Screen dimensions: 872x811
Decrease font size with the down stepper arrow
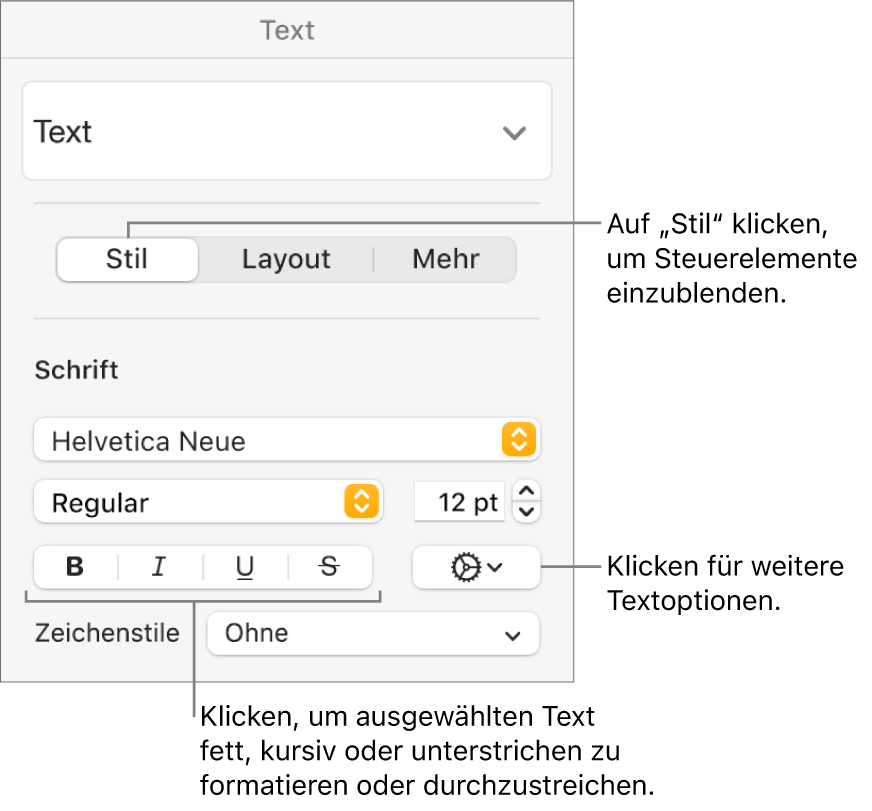(x=529, y=512)
